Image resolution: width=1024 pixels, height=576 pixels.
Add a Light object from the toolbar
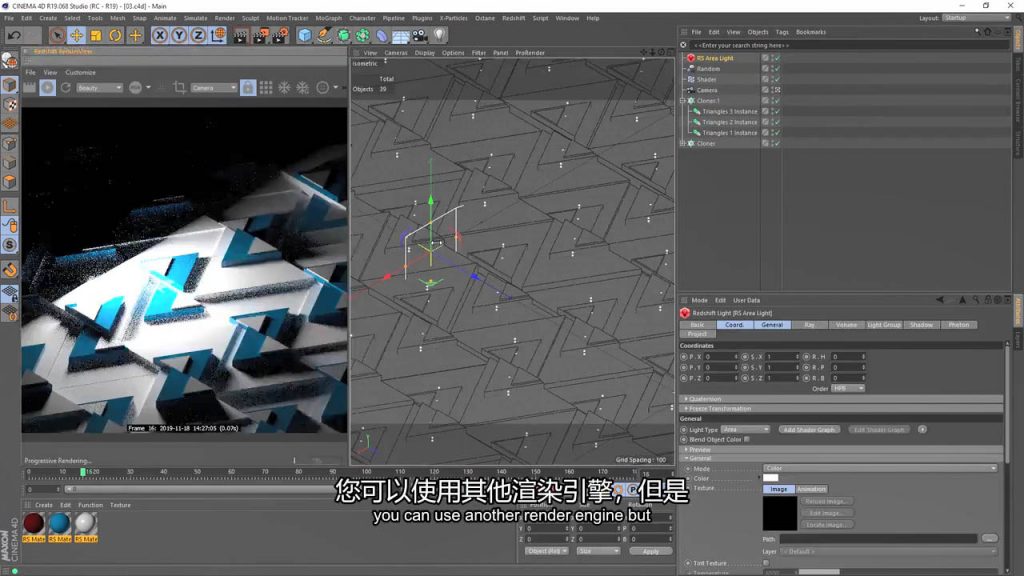(440, 35)
